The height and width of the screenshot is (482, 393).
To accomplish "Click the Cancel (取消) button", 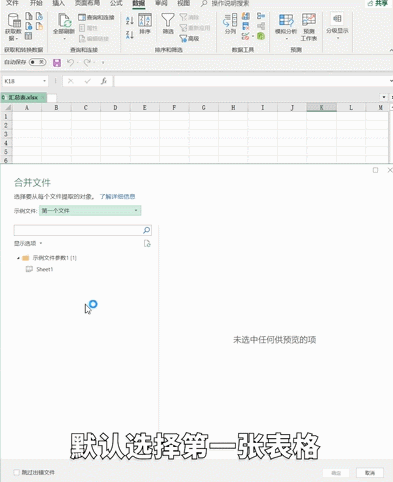I will click(370, 473).
